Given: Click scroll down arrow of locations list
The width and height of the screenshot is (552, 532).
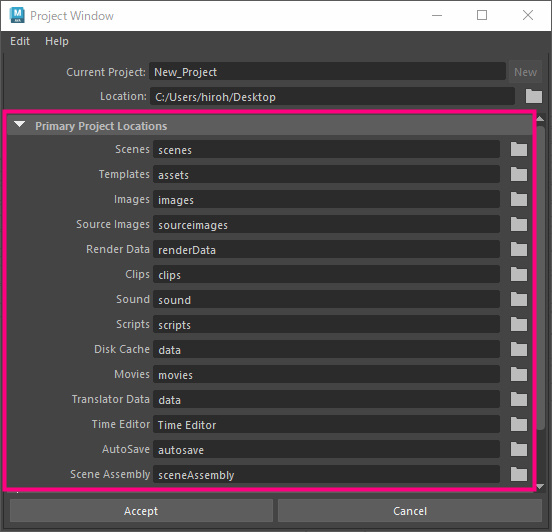Looking at the screenshot, I should click(540, 487).
